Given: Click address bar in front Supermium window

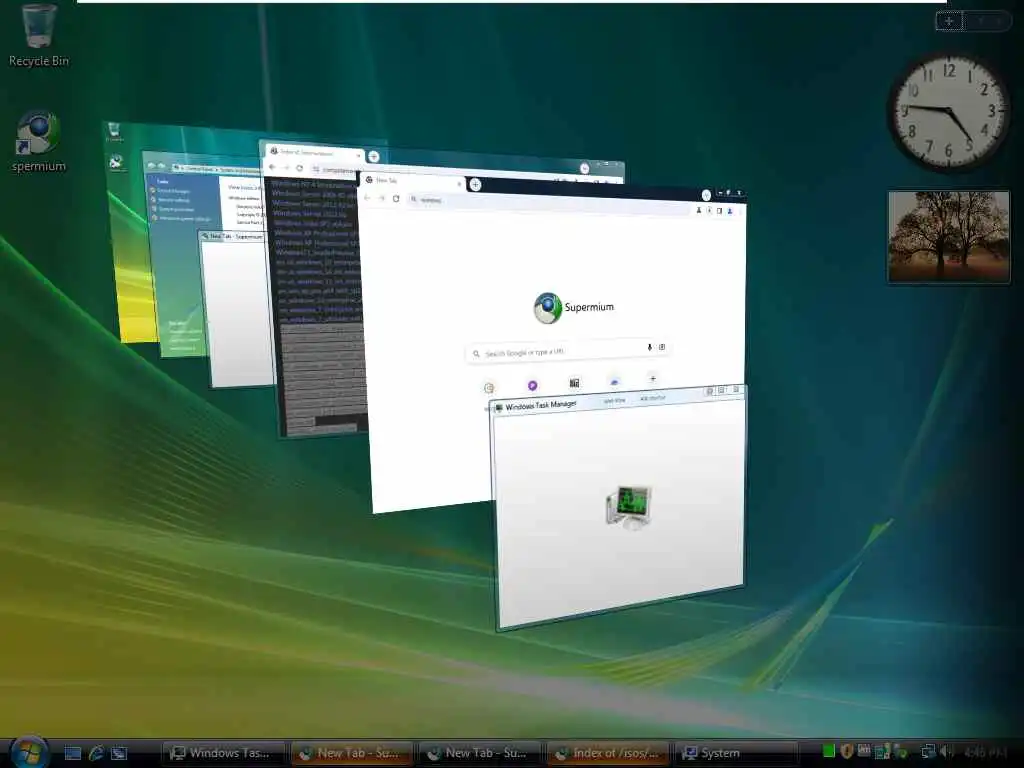Looking at the screenshot, I should click(549, 202).
